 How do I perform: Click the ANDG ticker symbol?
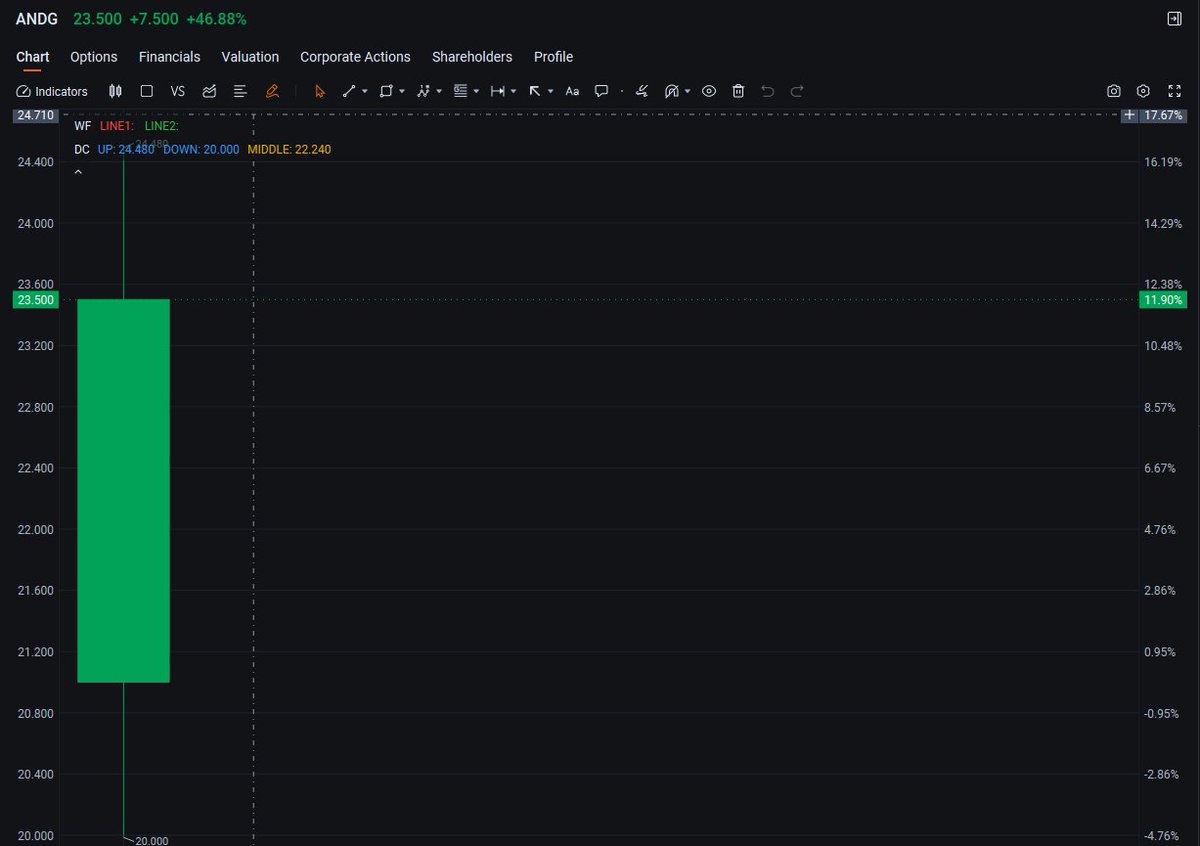37,19
